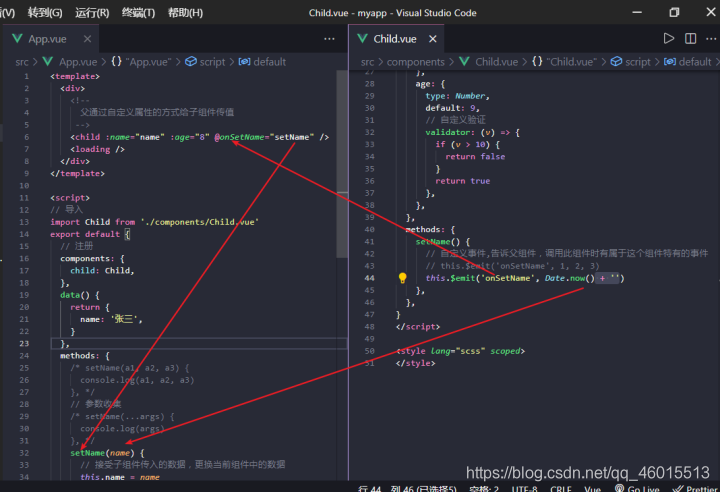Click the Vue icon on App.vue tab
The image size is (720, 492).
(17, 39)
